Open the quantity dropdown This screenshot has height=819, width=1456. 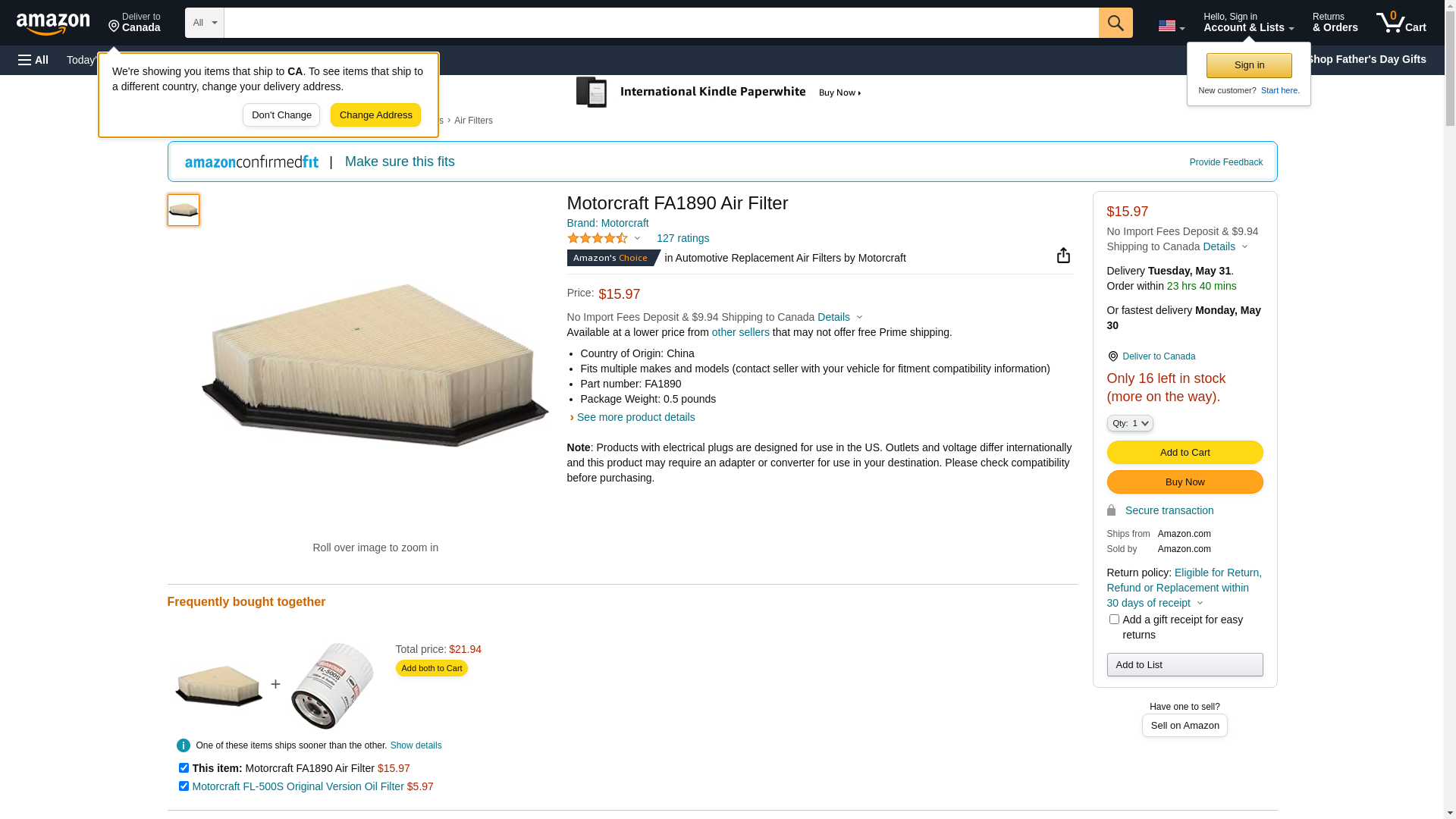click(x=1129, y=423)
